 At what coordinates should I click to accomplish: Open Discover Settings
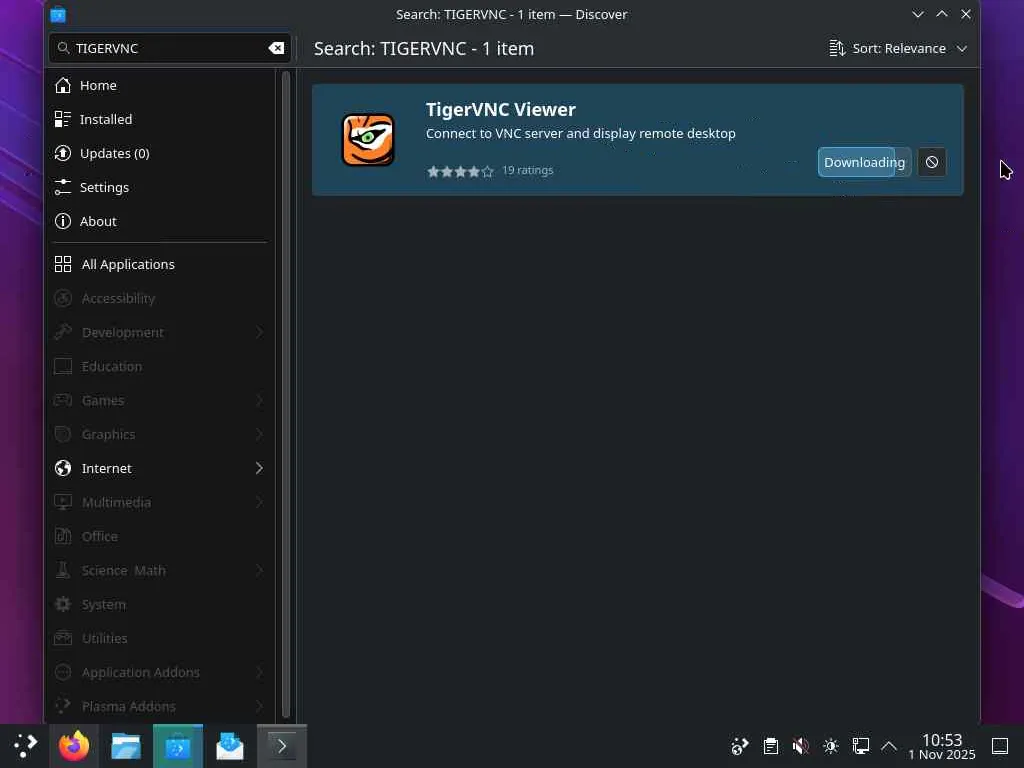(160, 187)
